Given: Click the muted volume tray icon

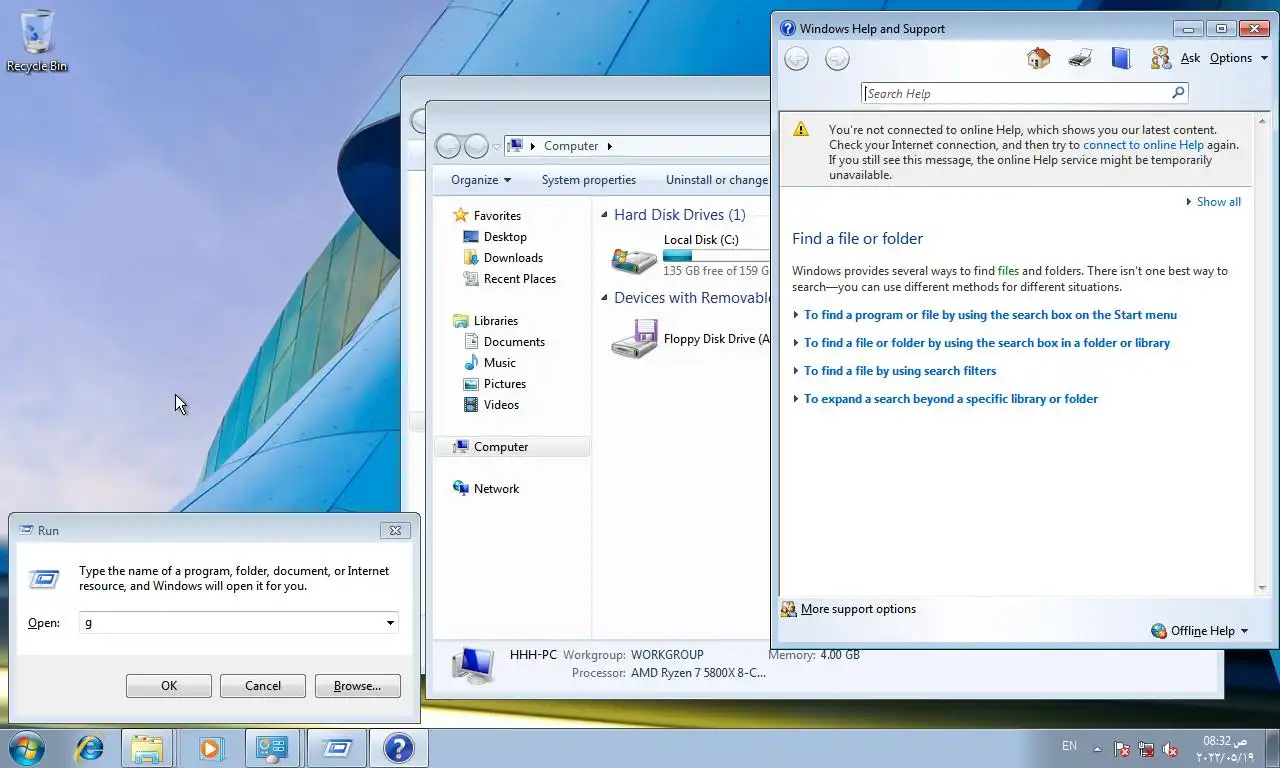Looking at the screenshot, I should pos(1170,749).
